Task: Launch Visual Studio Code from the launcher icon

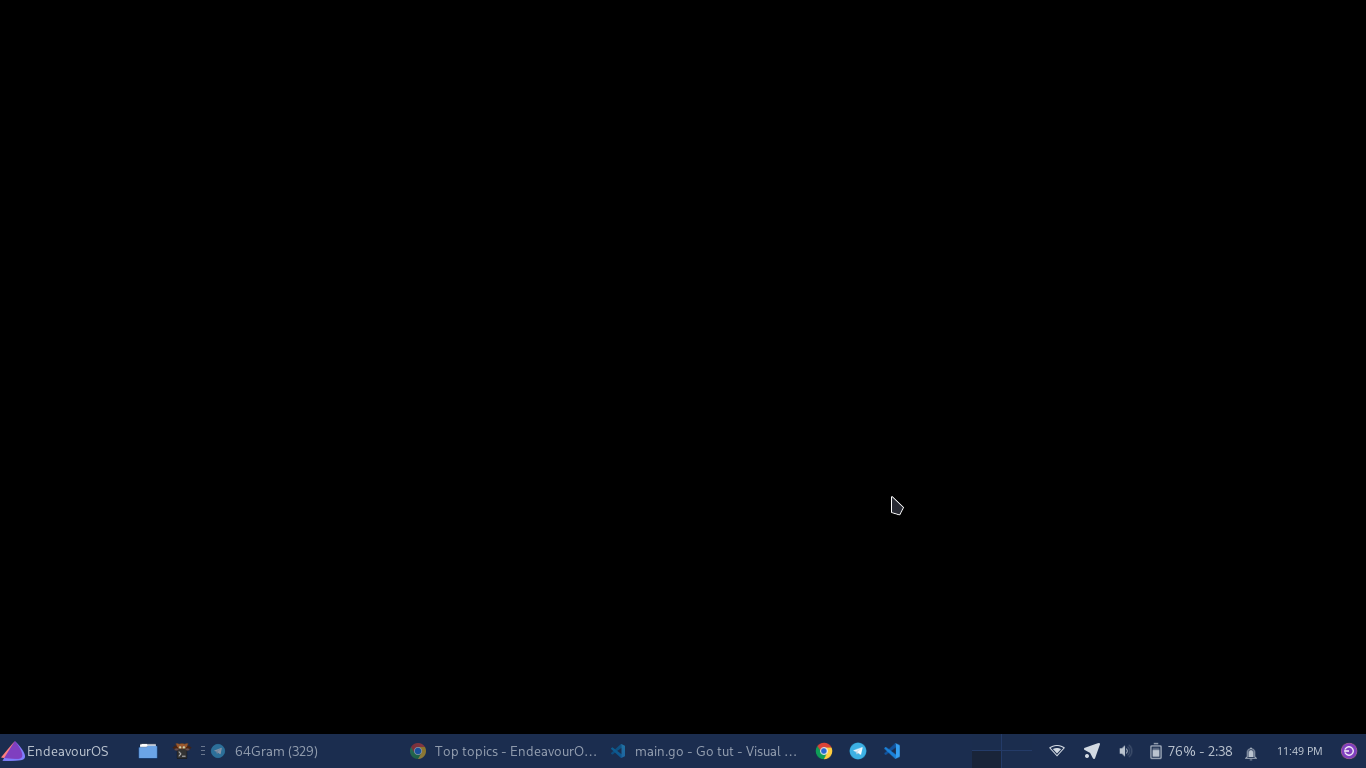Action: pos(892,751)
